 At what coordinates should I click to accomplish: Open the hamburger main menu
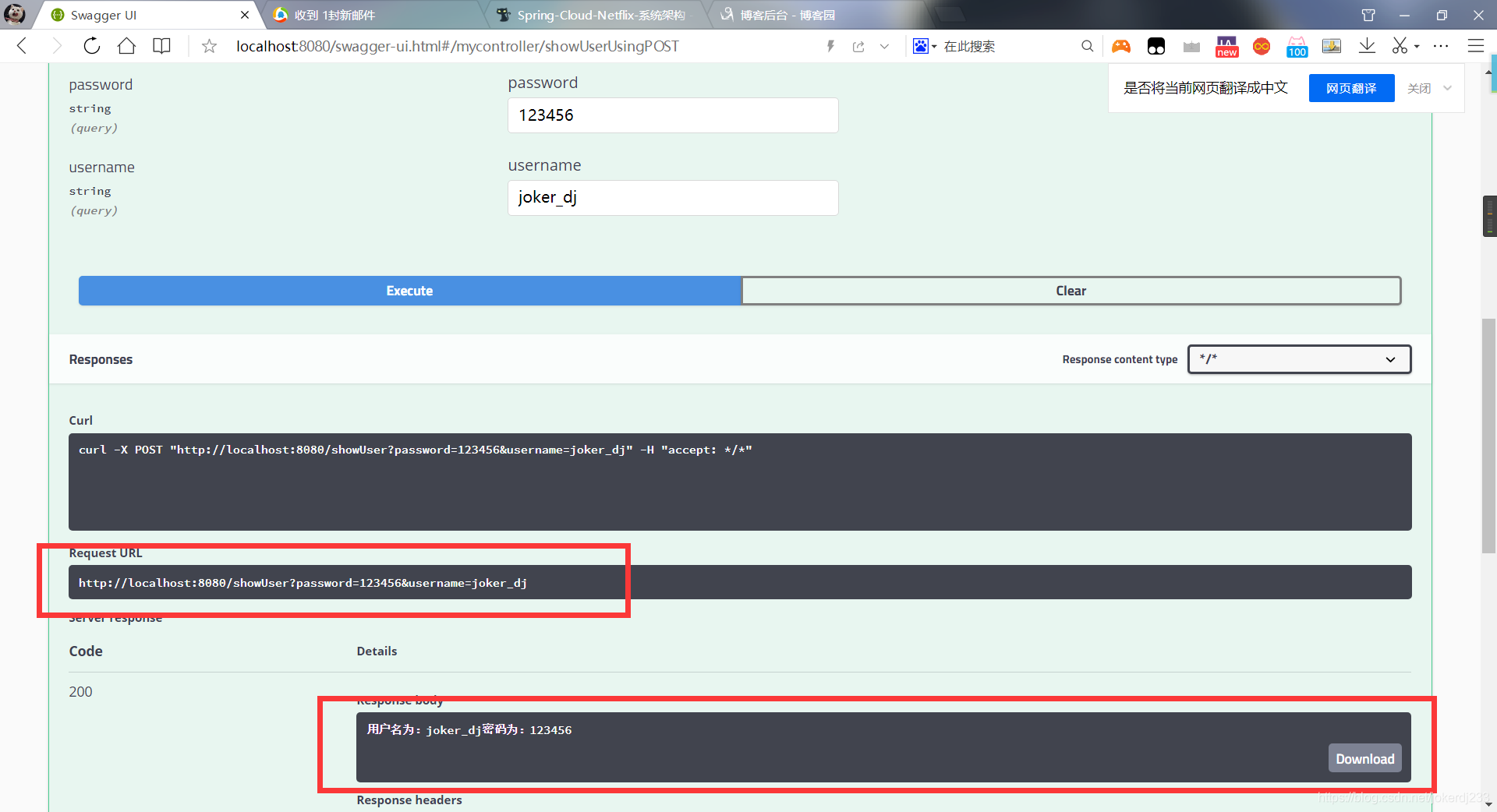tap(1476, 46)
